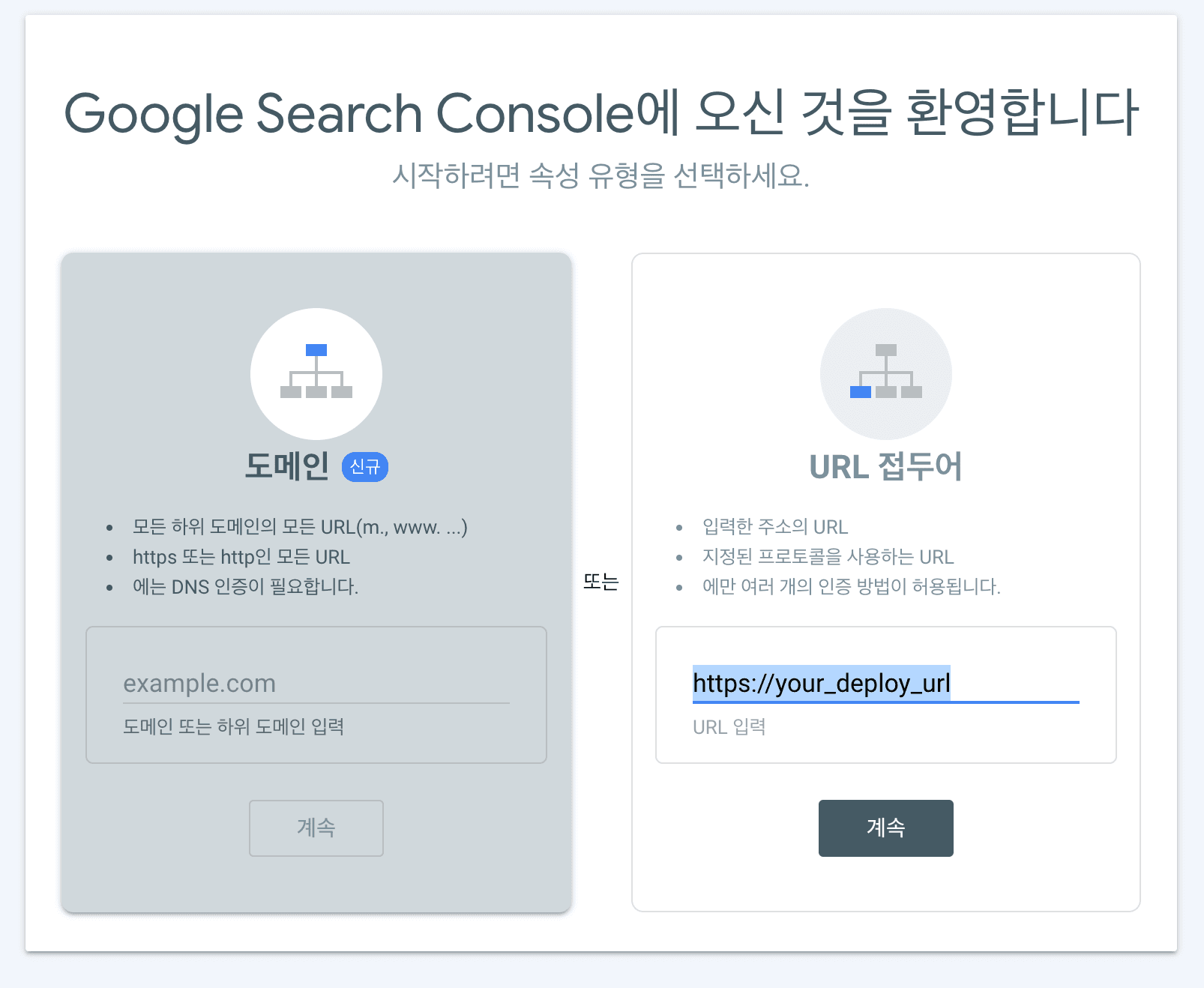Click 계속 button under domain card
Viewport: 1204px width, 988px height.
click(316, 828)
